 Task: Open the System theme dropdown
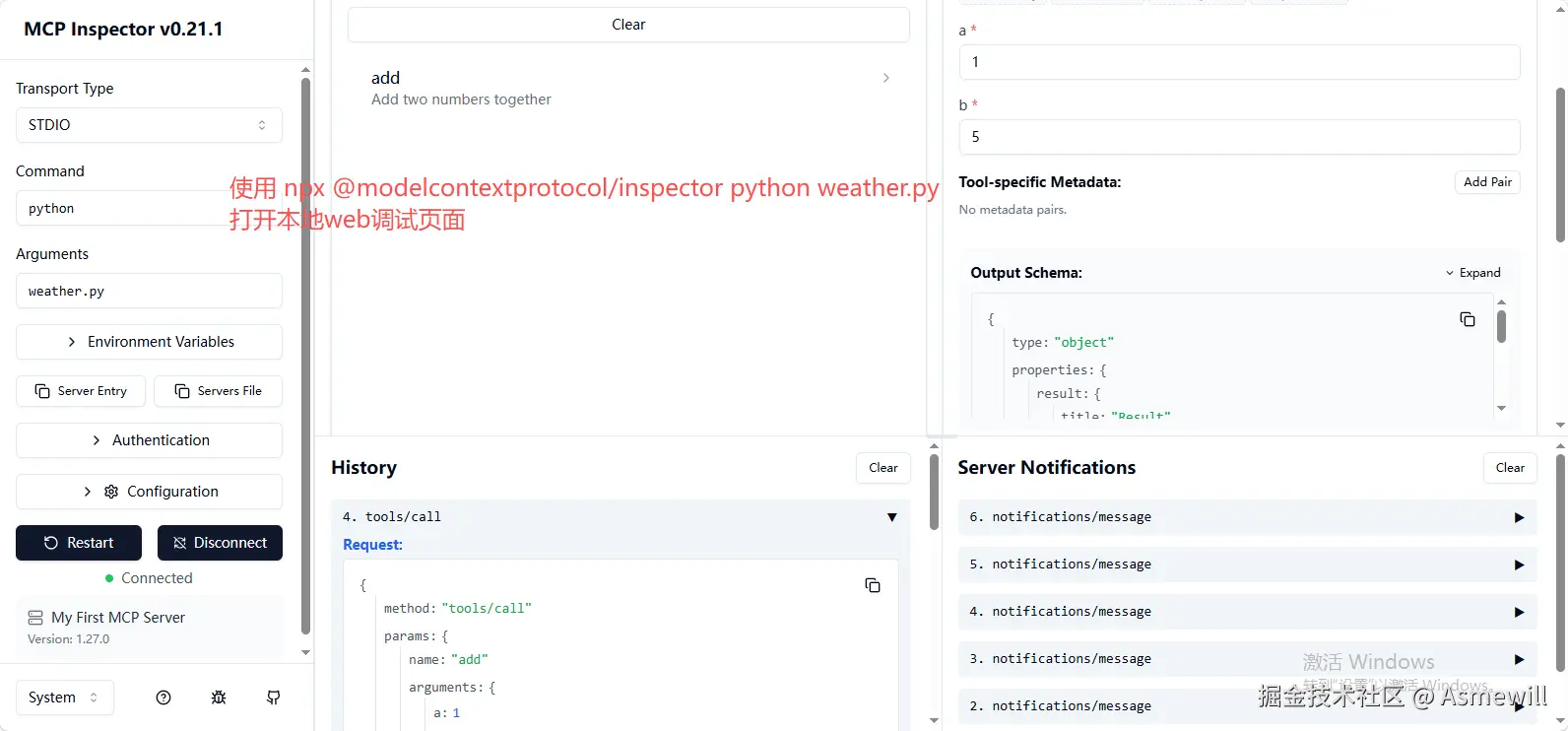click(x=64, y=698)
